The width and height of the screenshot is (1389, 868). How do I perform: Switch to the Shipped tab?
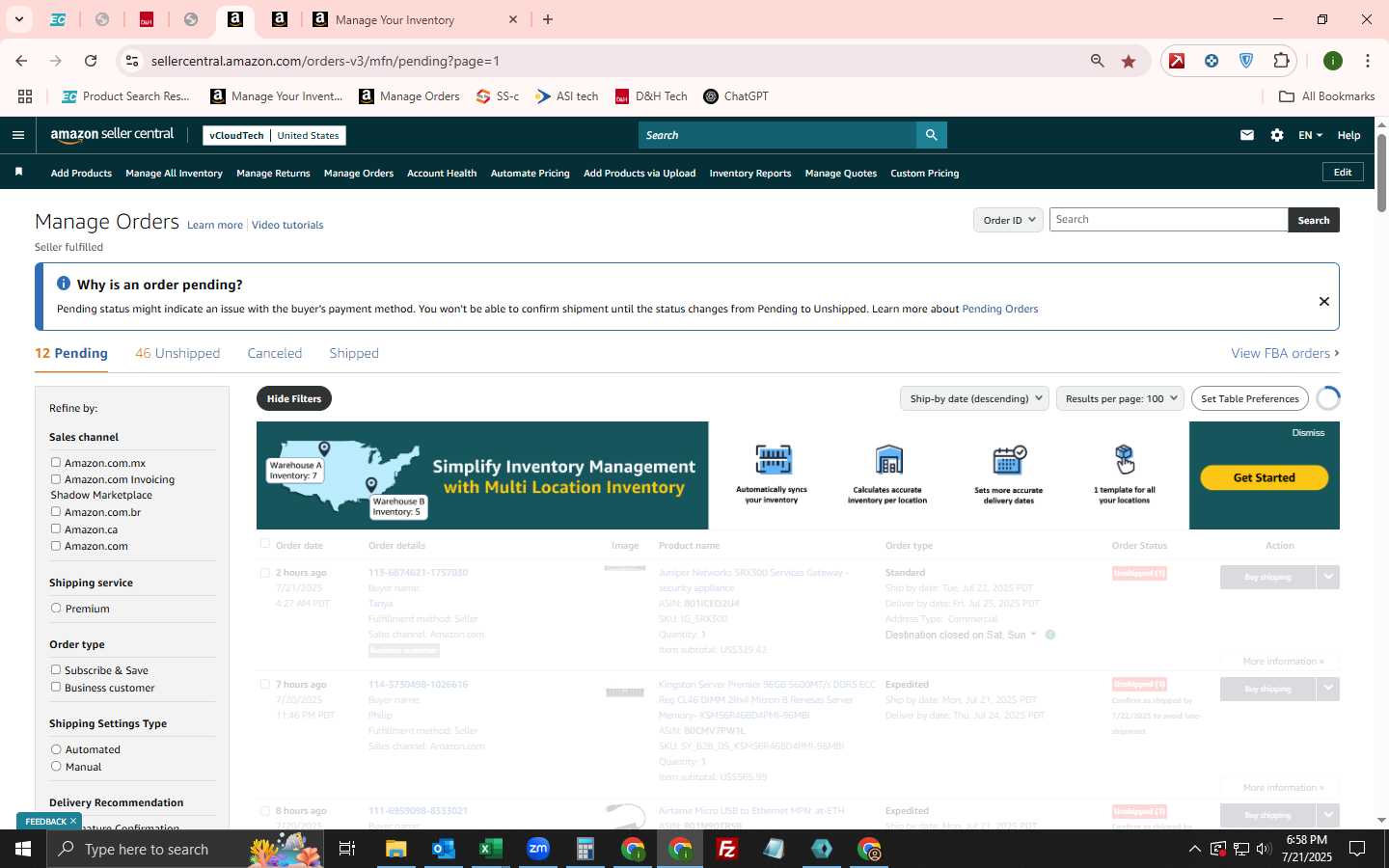coord(354,353)
